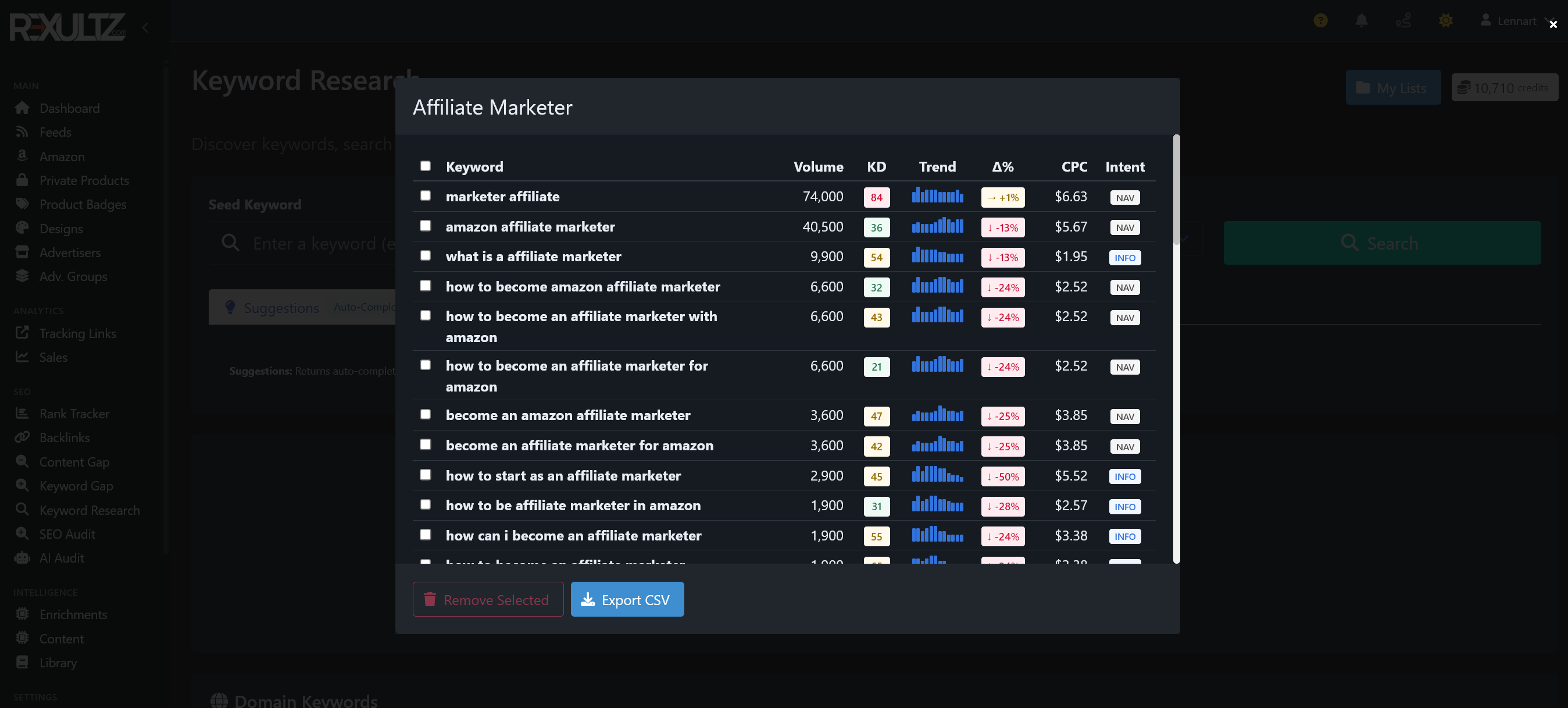Open Rank Tracker icon
1568x708 pixels.
(x=22, y=413)
